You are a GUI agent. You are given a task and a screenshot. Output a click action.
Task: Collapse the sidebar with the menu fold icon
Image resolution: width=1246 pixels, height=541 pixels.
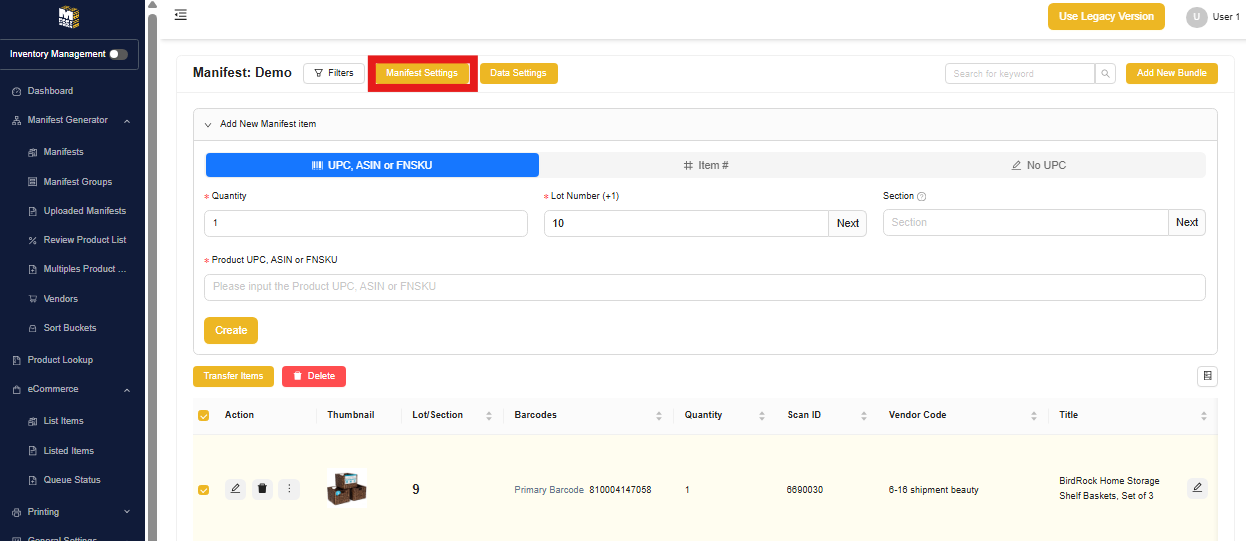point(180,15)
